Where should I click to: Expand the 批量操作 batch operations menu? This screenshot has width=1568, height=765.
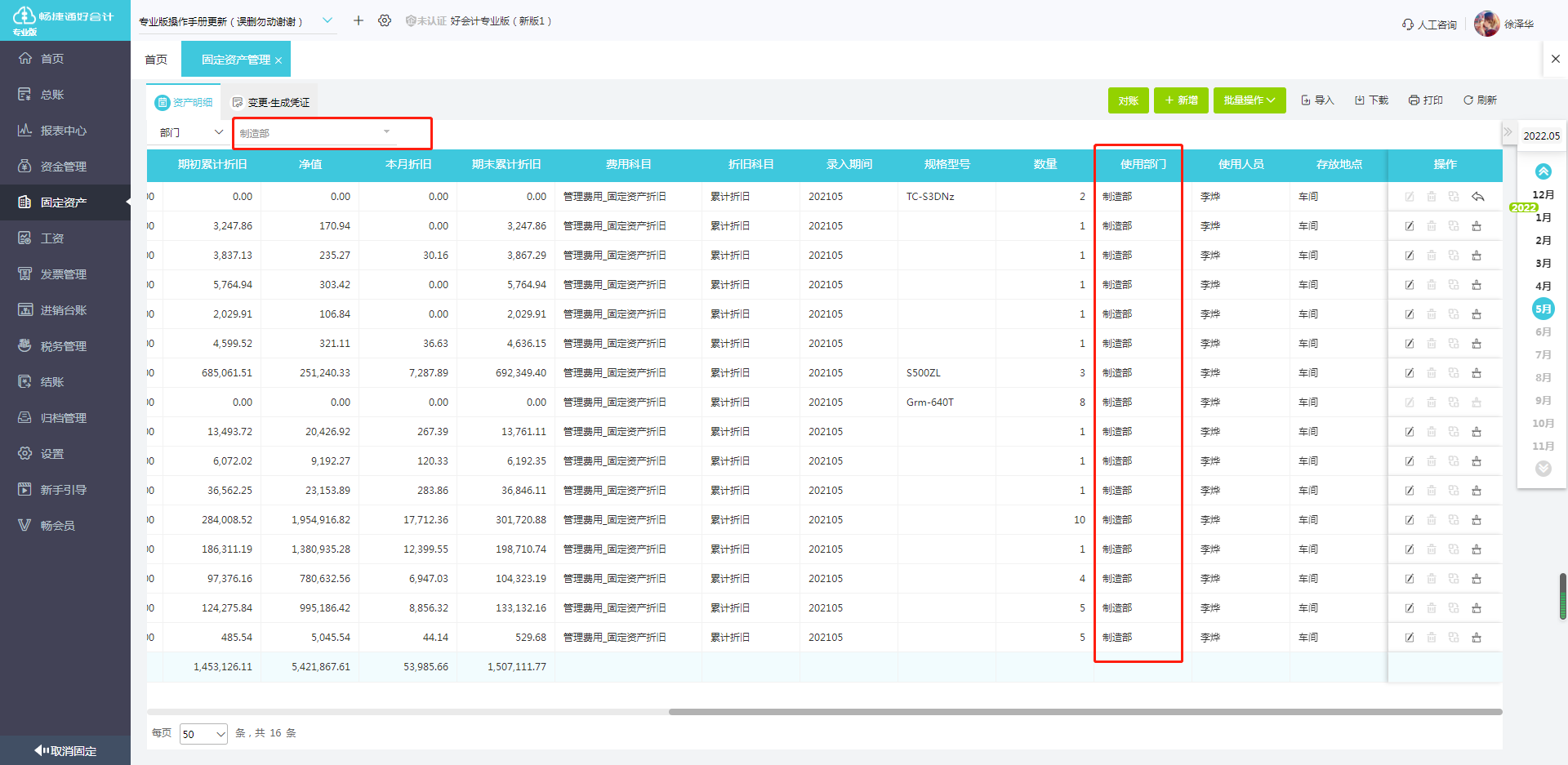pos(1249,100)
